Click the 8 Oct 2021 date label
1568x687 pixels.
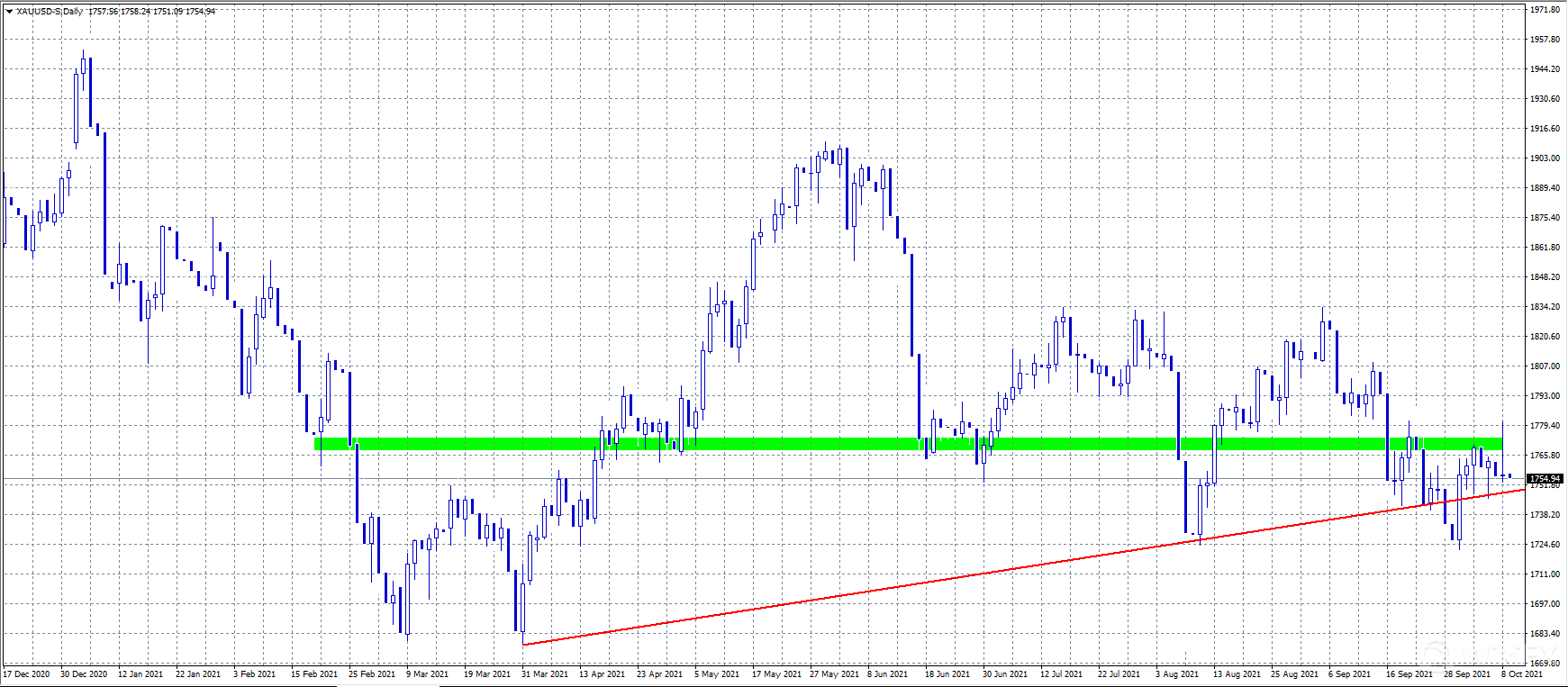click(x=1522, y=674)
